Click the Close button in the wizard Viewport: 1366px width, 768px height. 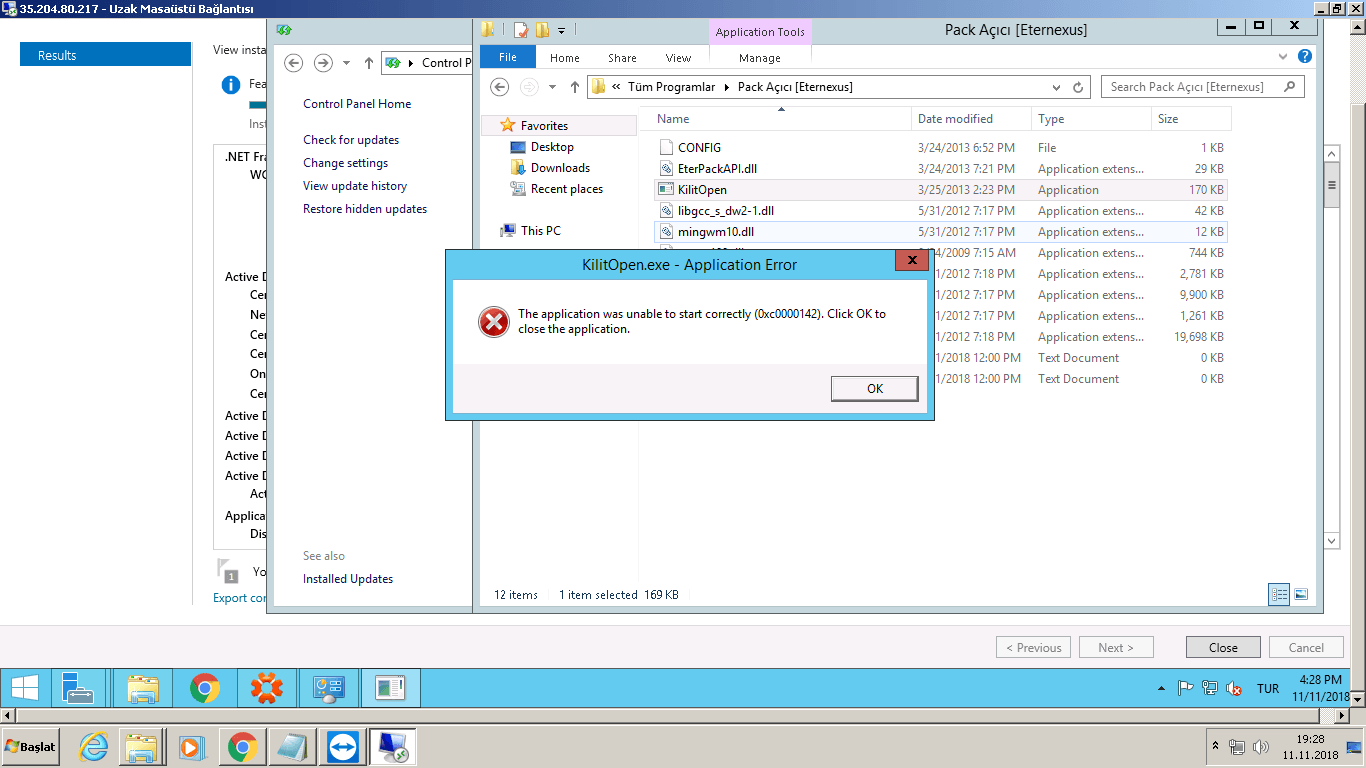click(x=1223, y=648)
